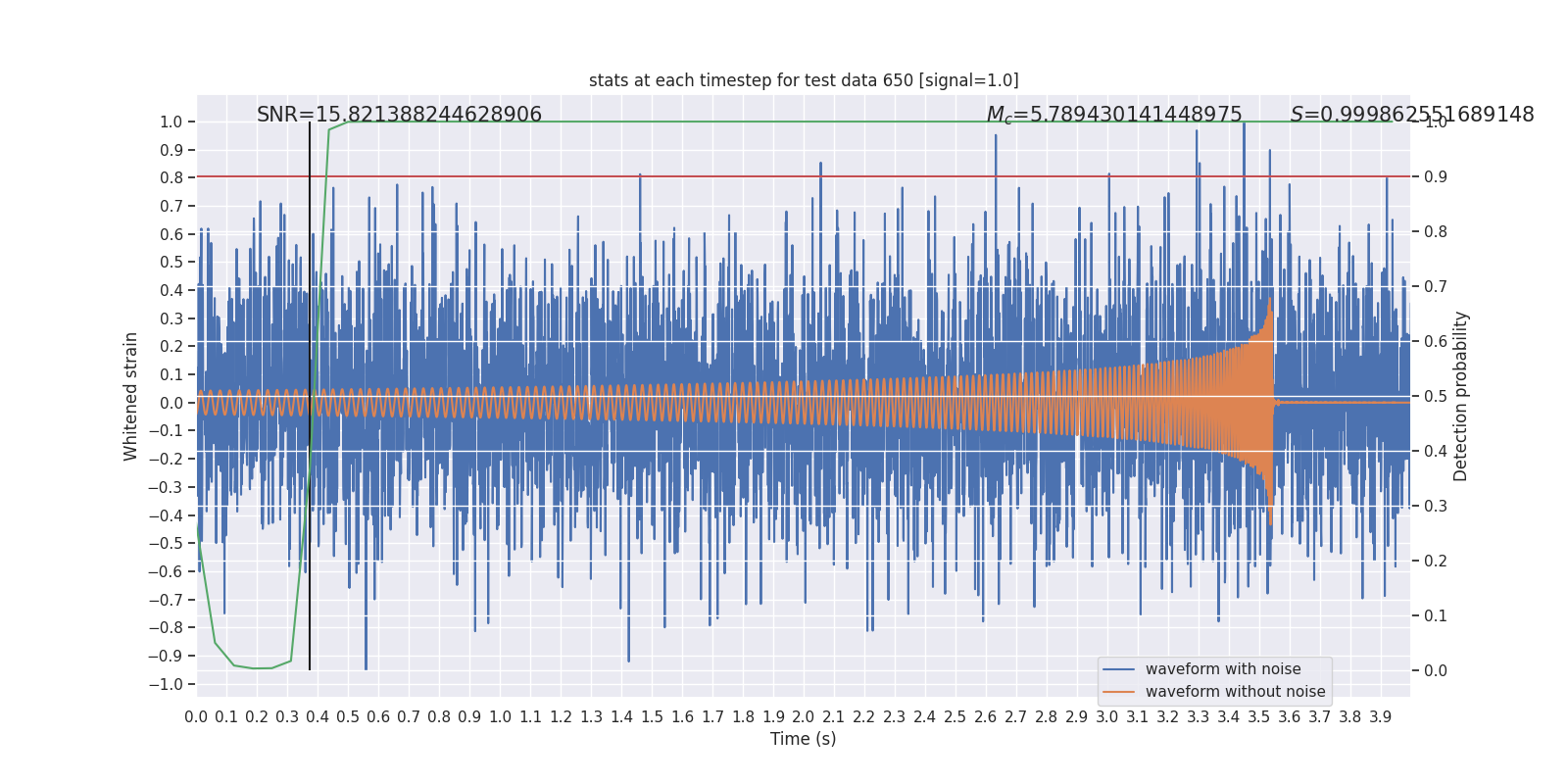Click the SNR value annotation
Image resolution: width=1568 pixels, height=784 pixels.
(x=399, y=115)
